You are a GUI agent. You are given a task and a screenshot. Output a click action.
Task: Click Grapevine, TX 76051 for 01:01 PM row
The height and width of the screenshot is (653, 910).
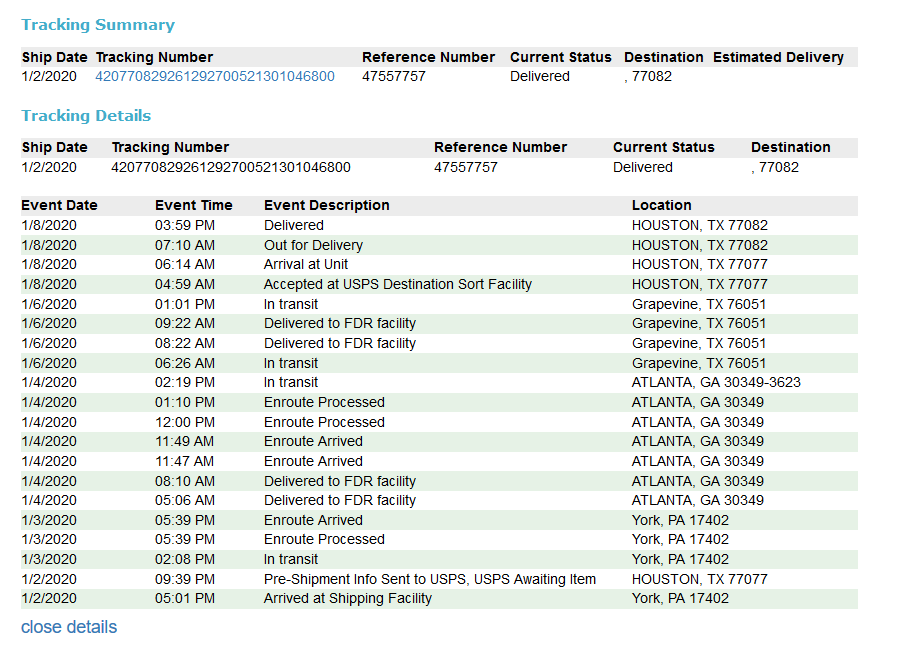point(699,304)
